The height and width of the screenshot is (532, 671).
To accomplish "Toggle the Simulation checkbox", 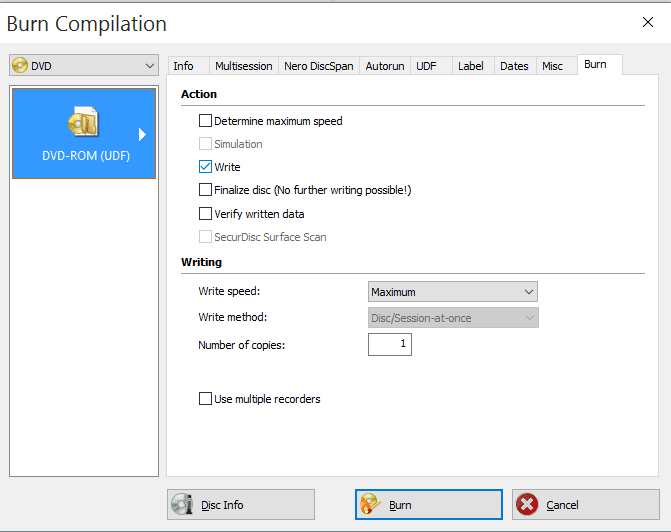I will click(205, 144).
